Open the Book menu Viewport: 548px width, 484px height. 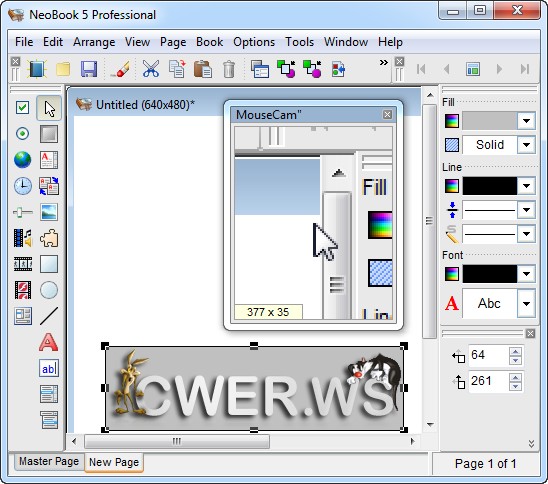click(209, 42)
